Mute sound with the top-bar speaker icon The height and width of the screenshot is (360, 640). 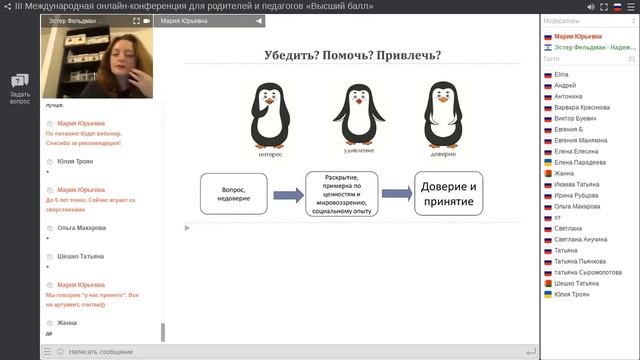point(591,7)
